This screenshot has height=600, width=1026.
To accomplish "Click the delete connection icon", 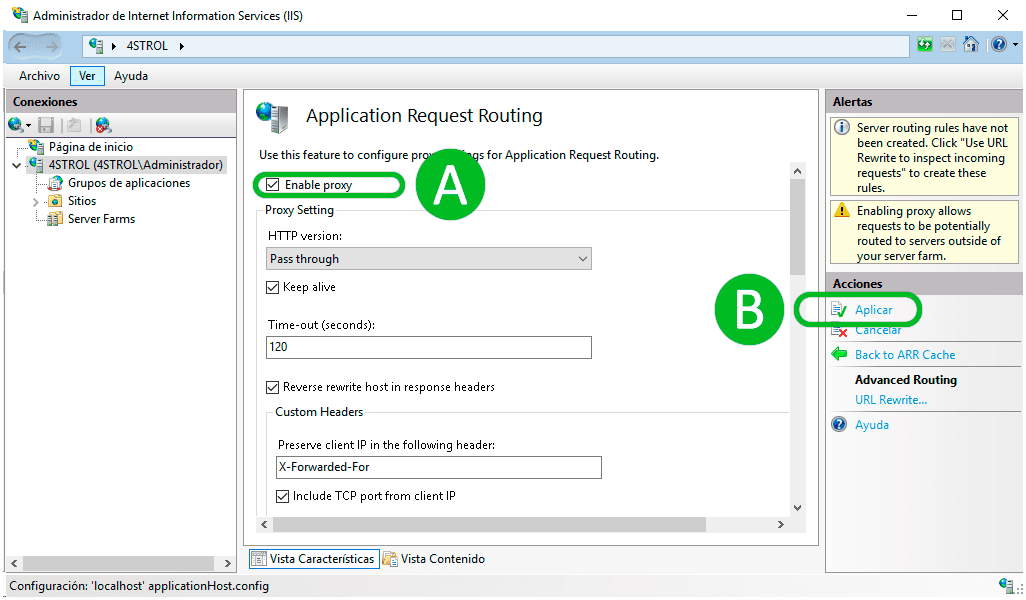I will coord(103,124).
